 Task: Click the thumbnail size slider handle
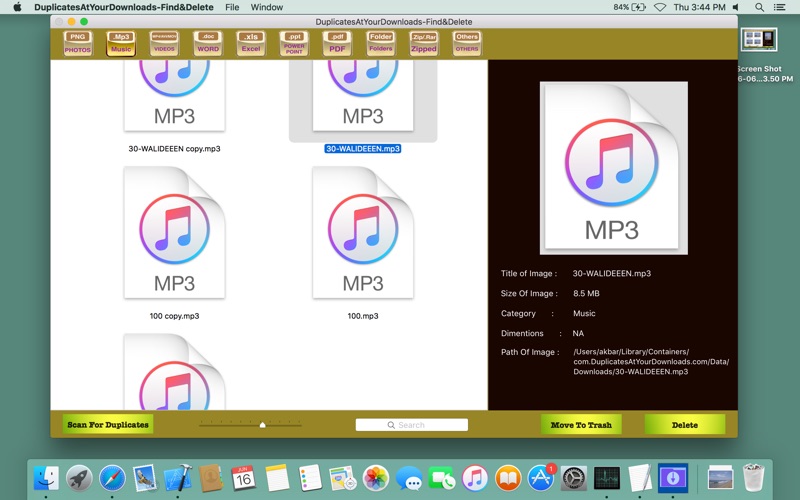point(262,424)
